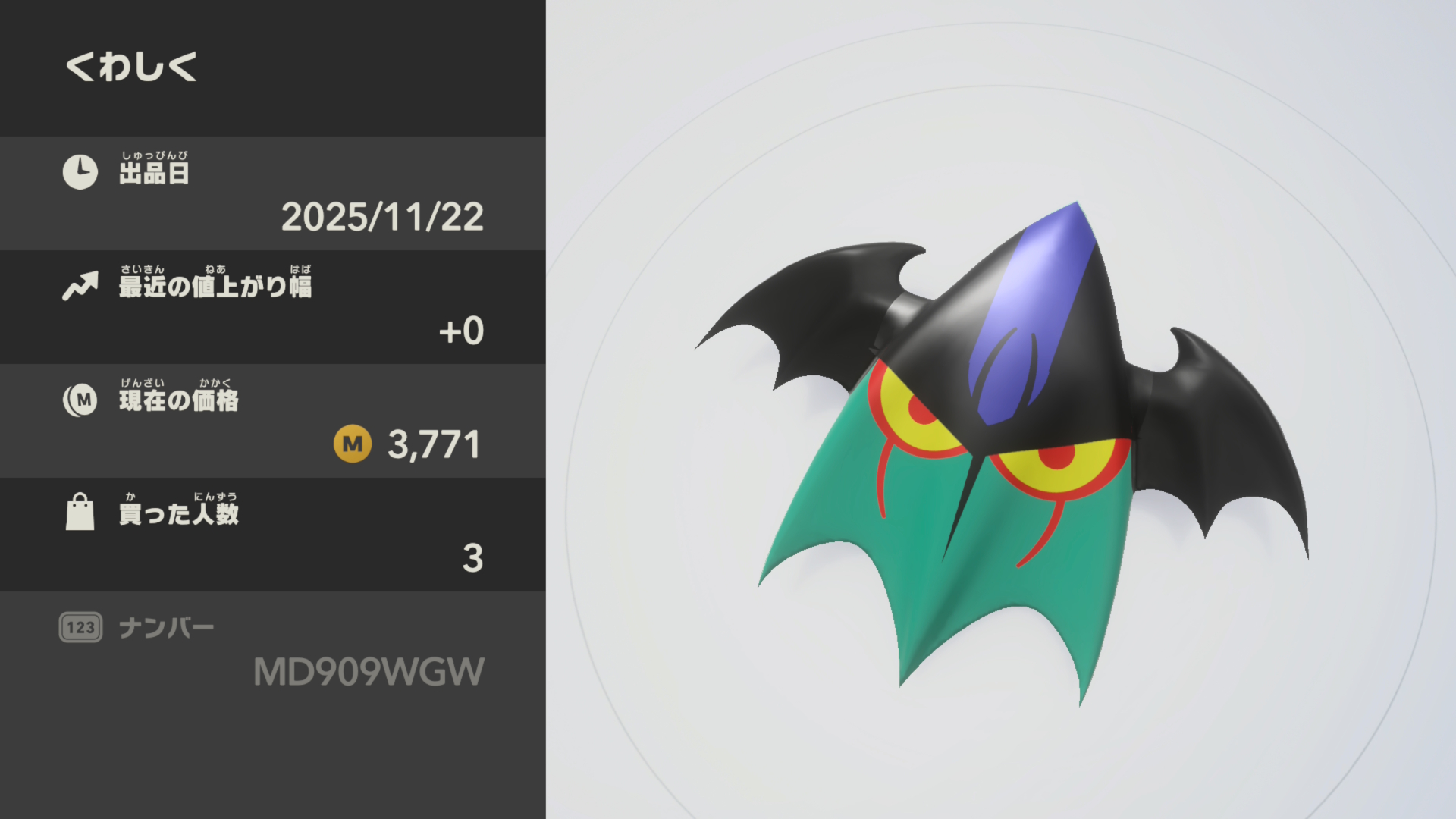Select the 最近の値上がり幅 label
The image size is (1456, 819).
point(215,281)
